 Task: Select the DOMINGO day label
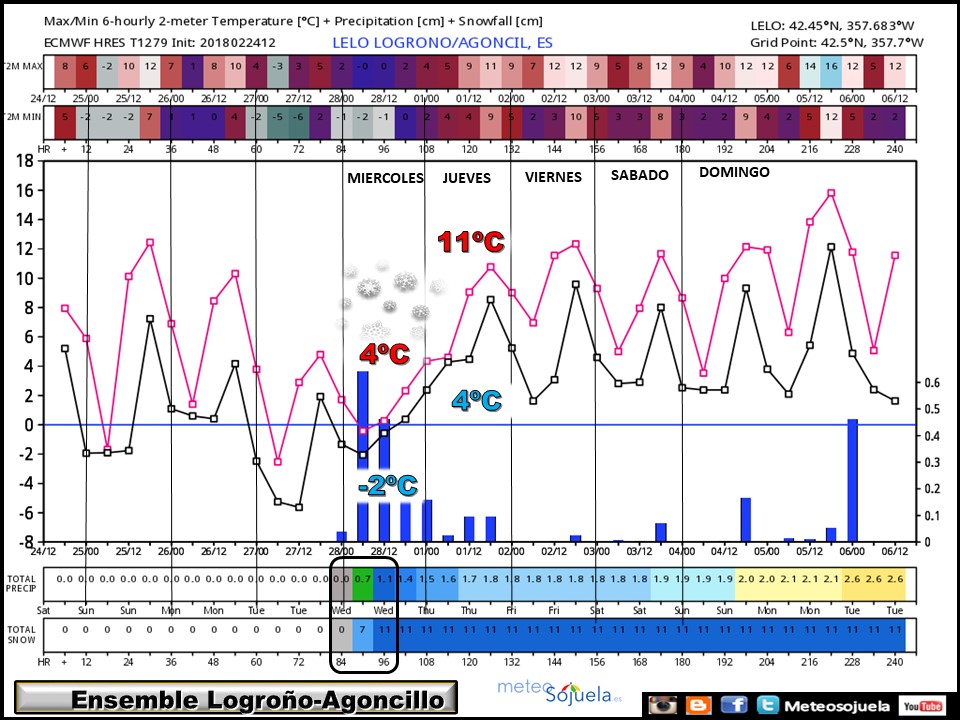(734, 172)
